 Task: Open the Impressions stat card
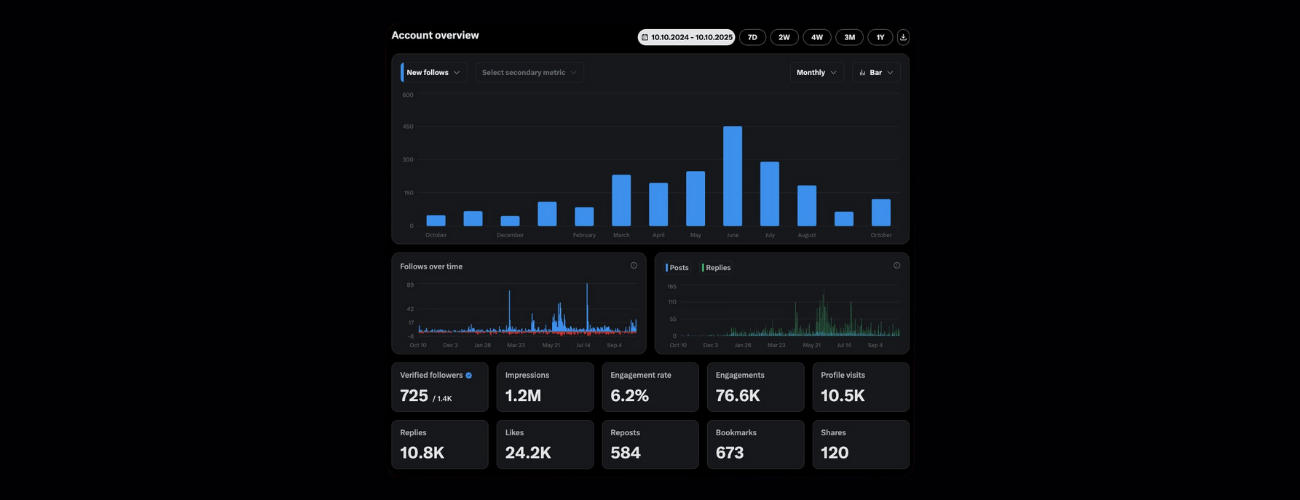[544, 387]
